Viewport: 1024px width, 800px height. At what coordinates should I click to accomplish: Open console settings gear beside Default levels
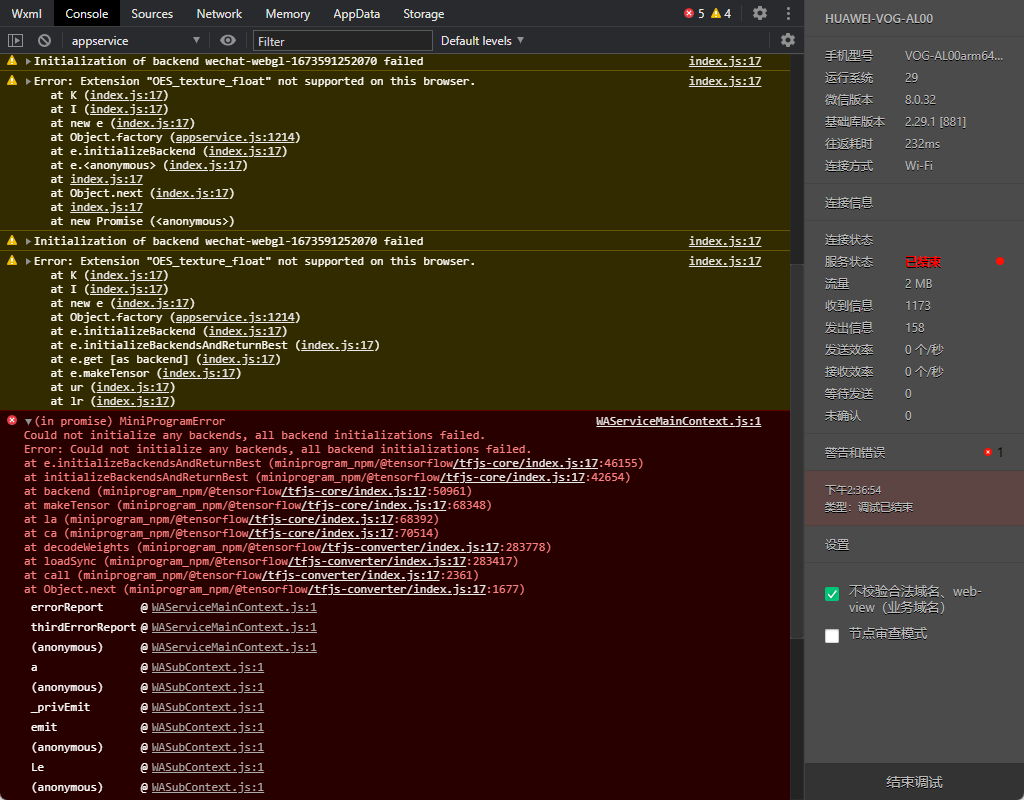click(788, 40)
